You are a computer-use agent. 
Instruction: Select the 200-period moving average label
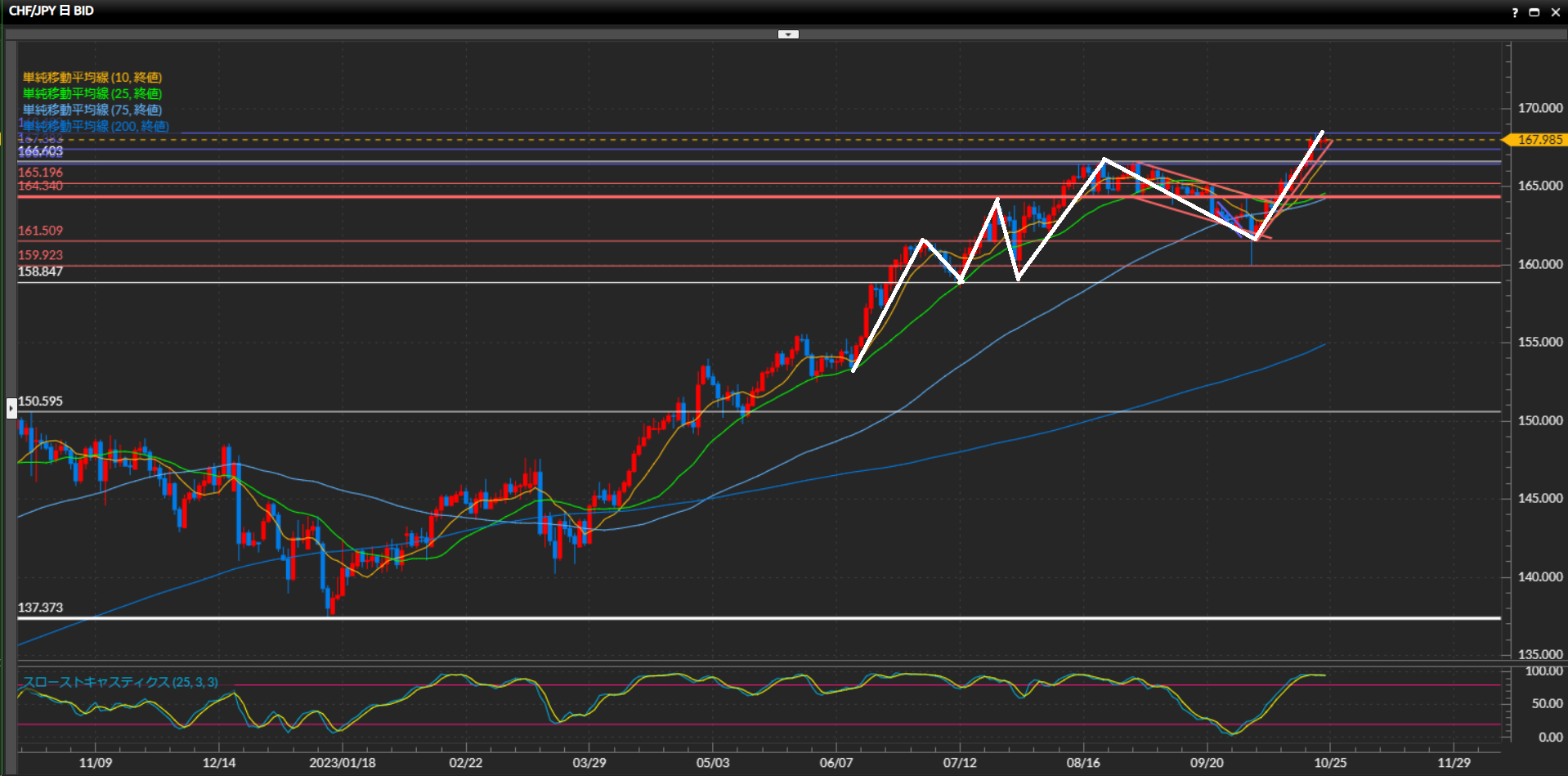[96, 126]
